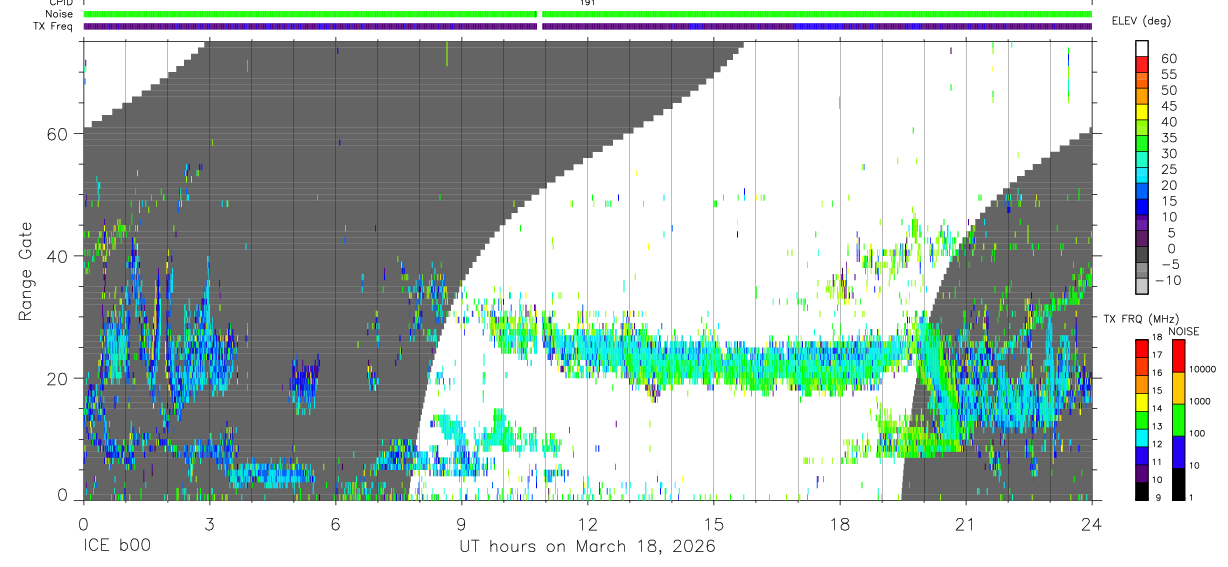Click the 191 CPID value above the plot

click(x=587, y=3)
